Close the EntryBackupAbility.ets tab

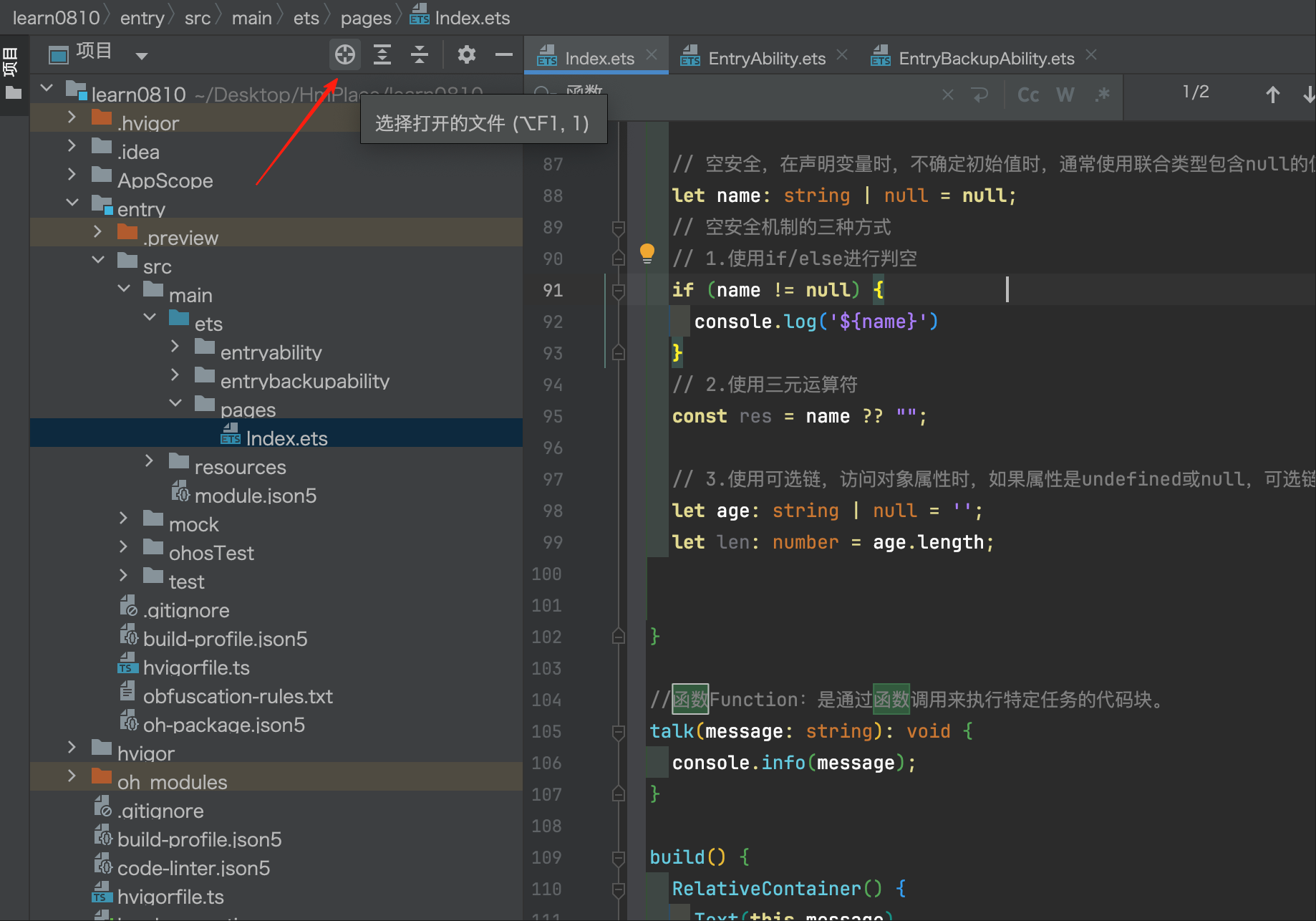[1091, 55]
